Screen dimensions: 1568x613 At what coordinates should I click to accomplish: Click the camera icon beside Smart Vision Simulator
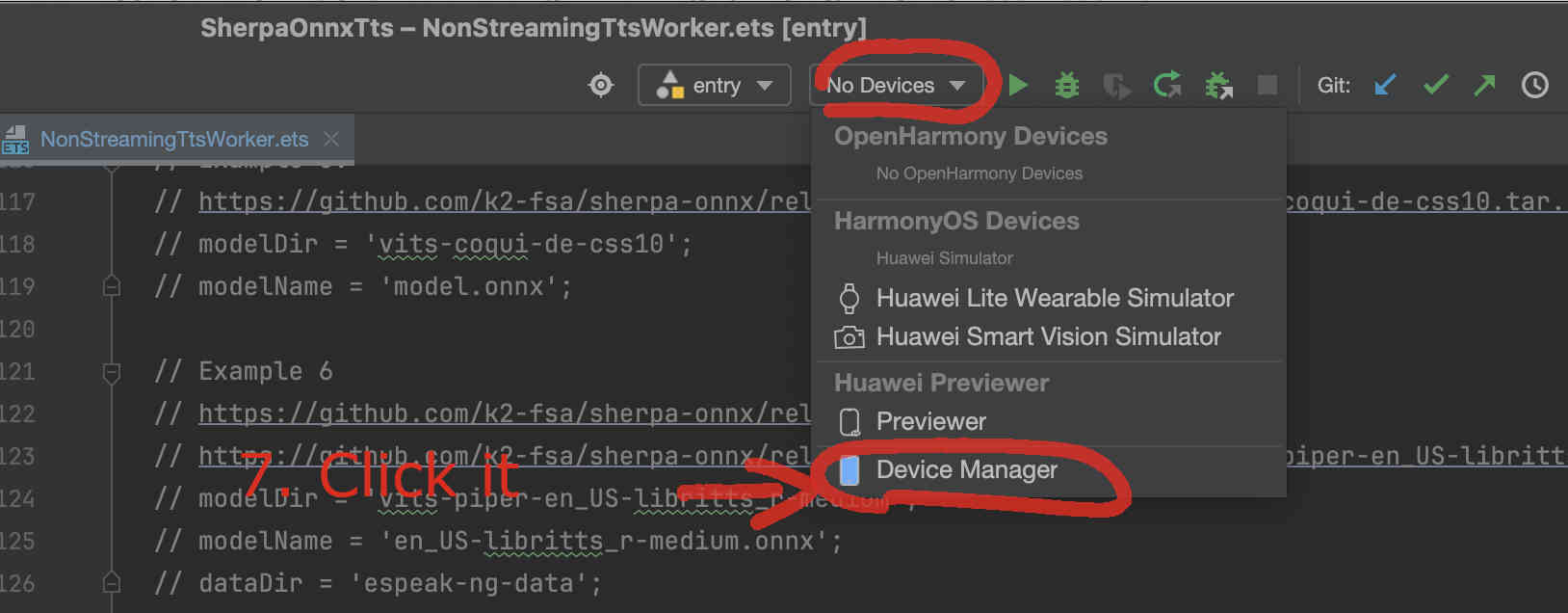click(x=849, y=337)
